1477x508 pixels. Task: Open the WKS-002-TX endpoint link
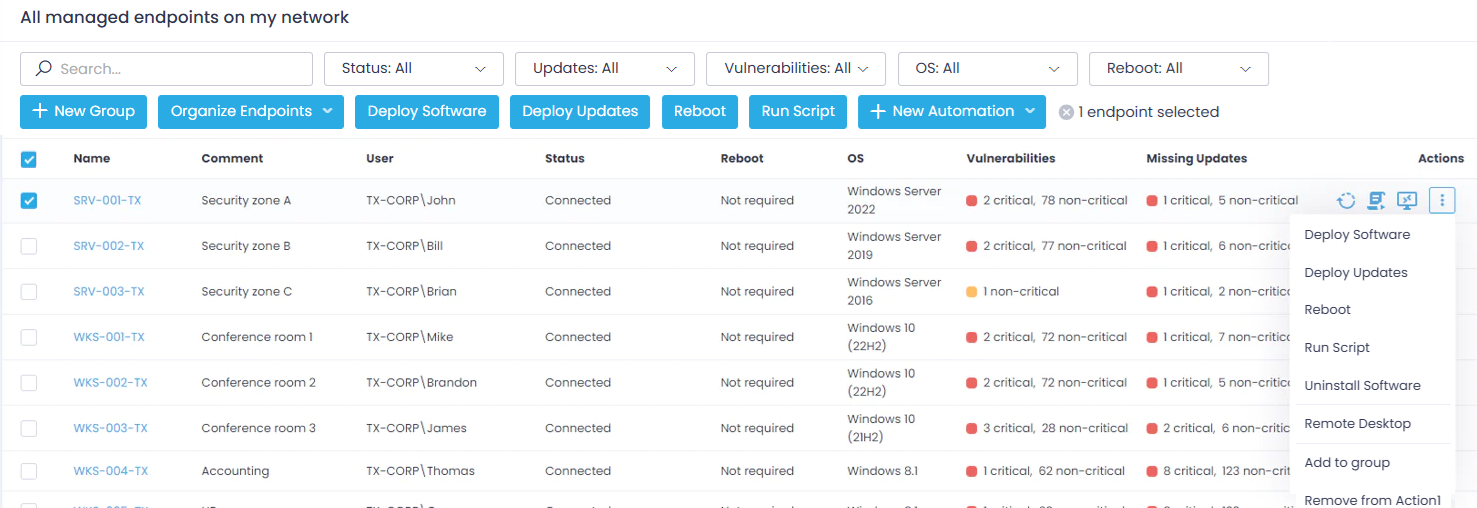110,383
